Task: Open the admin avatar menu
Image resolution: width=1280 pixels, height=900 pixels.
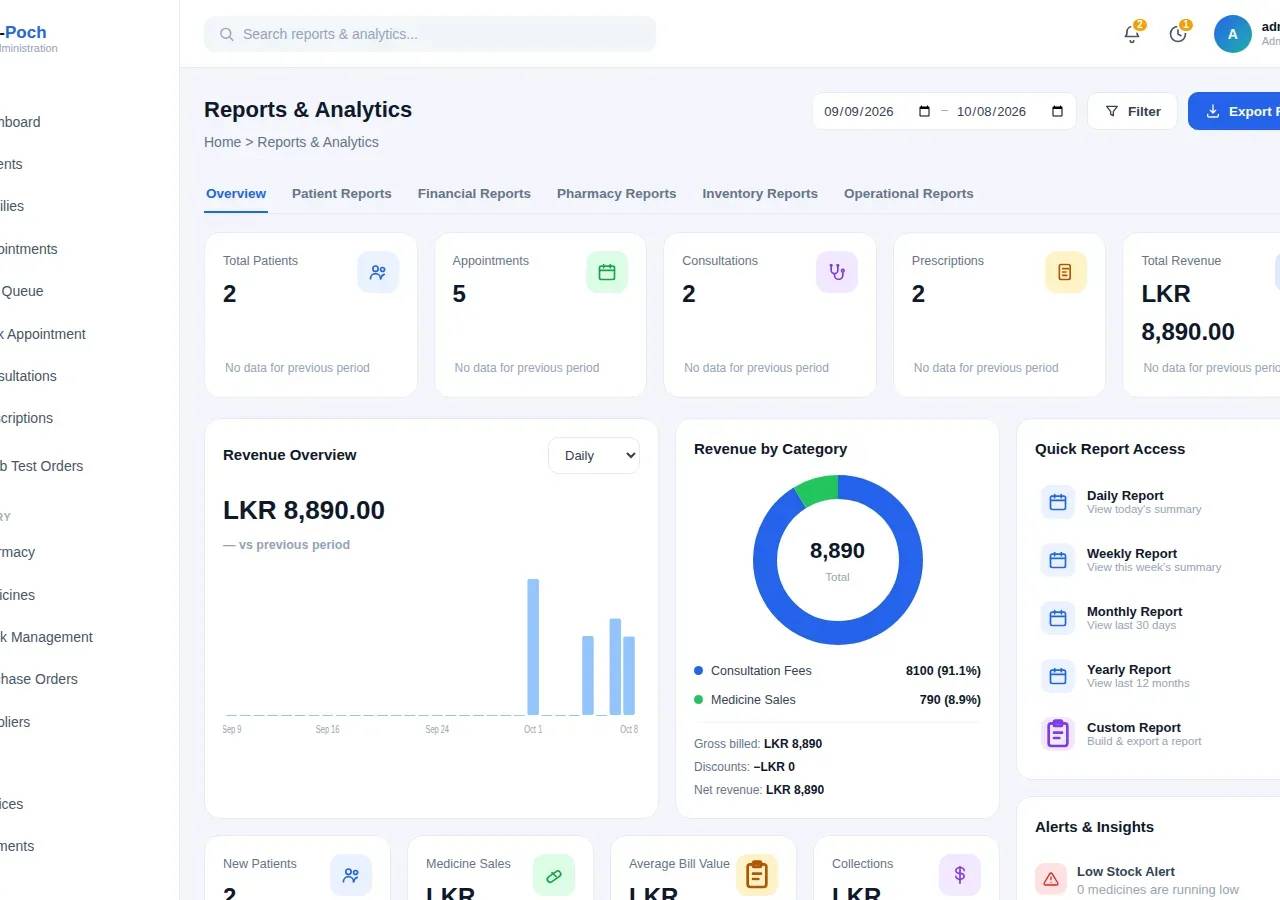Action: (1233, 34)
